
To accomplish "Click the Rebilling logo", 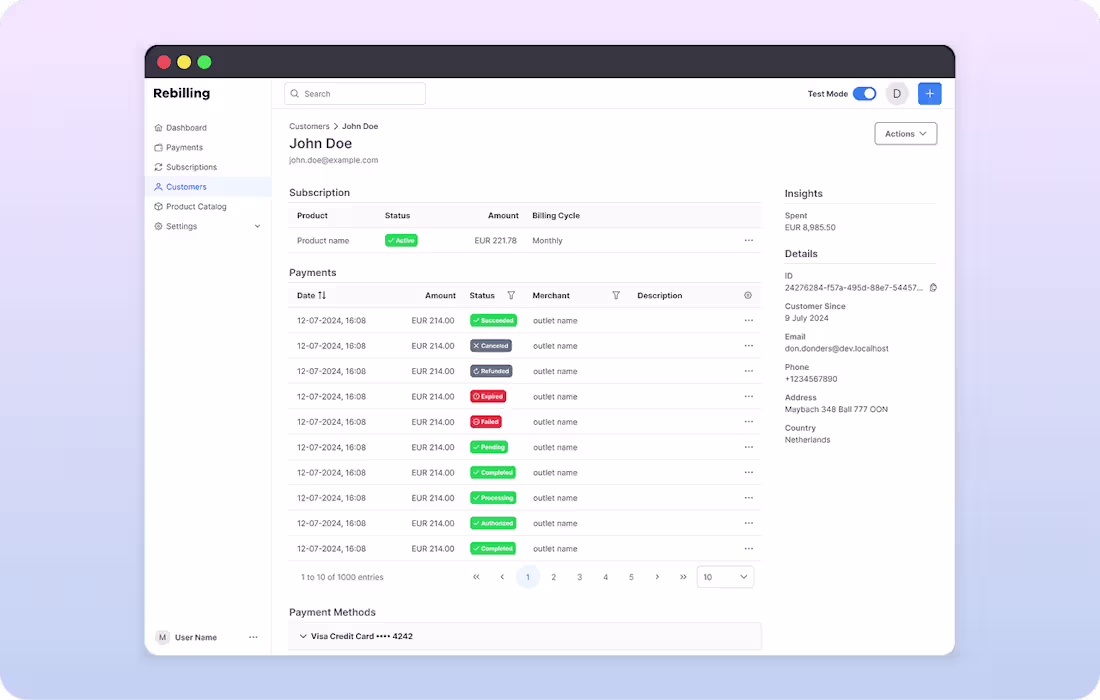I will point(182,93).
